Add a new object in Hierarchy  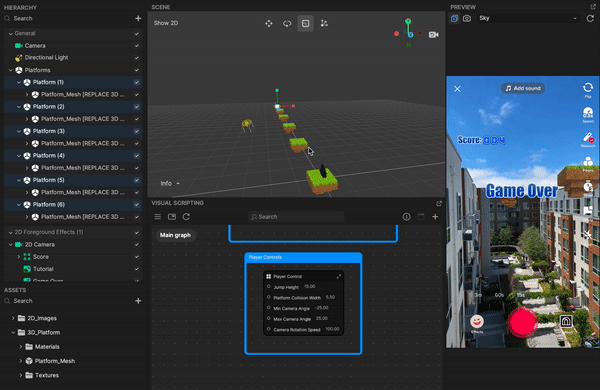pos(138,18)
